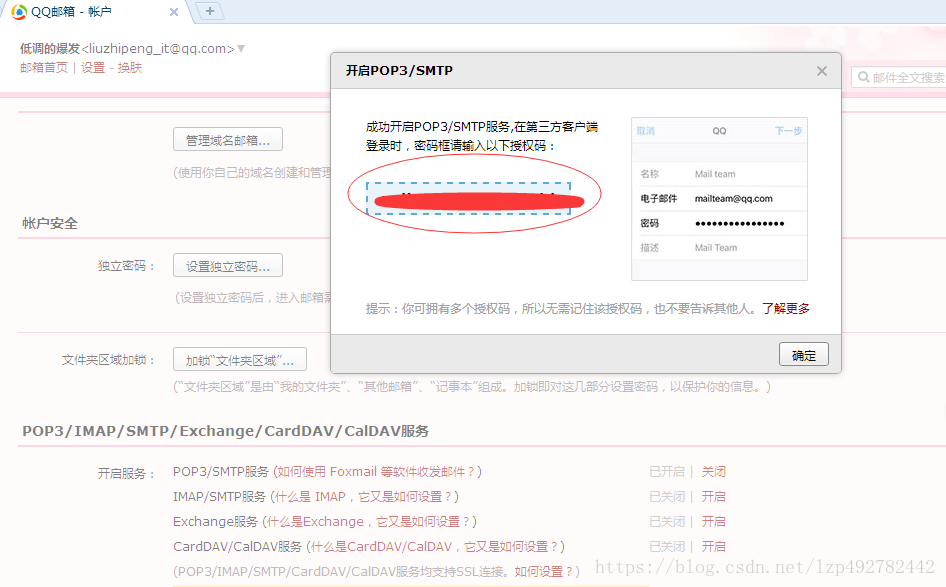Click the 独立密码 label
Viewport: 946px width, 587px height.
[126, 266]
